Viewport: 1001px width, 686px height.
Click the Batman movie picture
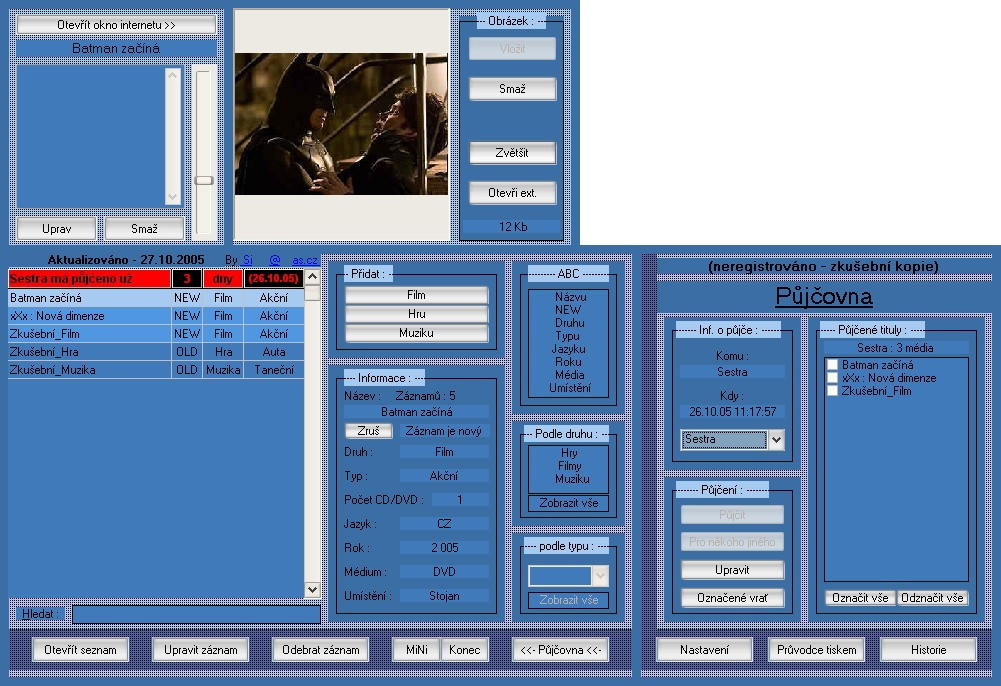[342, 124]
